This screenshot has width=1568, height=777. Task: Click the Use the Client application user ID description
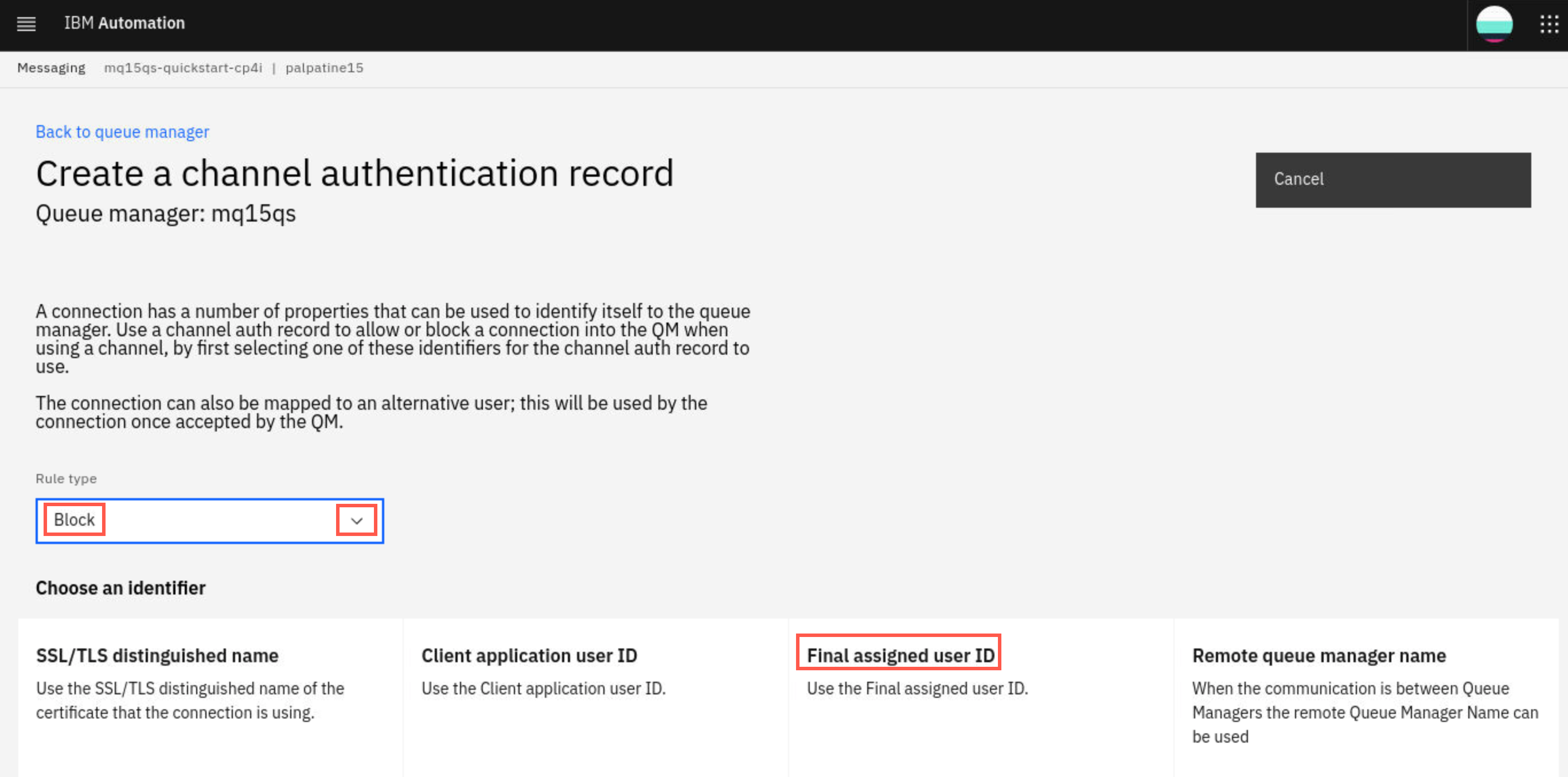pos(544,688)
